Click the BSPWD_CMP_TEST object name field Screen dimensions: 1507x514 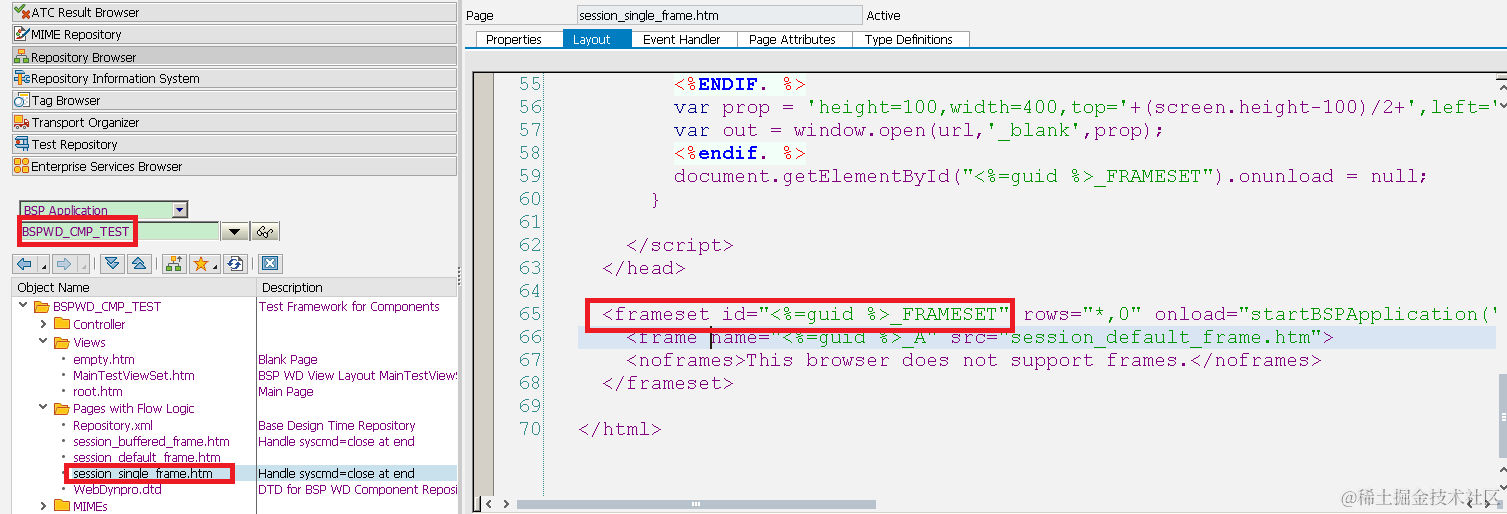tap(120, 231)
